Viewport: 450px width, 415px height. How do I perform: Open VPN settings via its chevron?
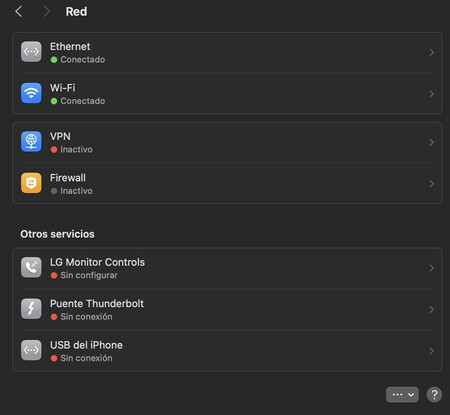431,142
